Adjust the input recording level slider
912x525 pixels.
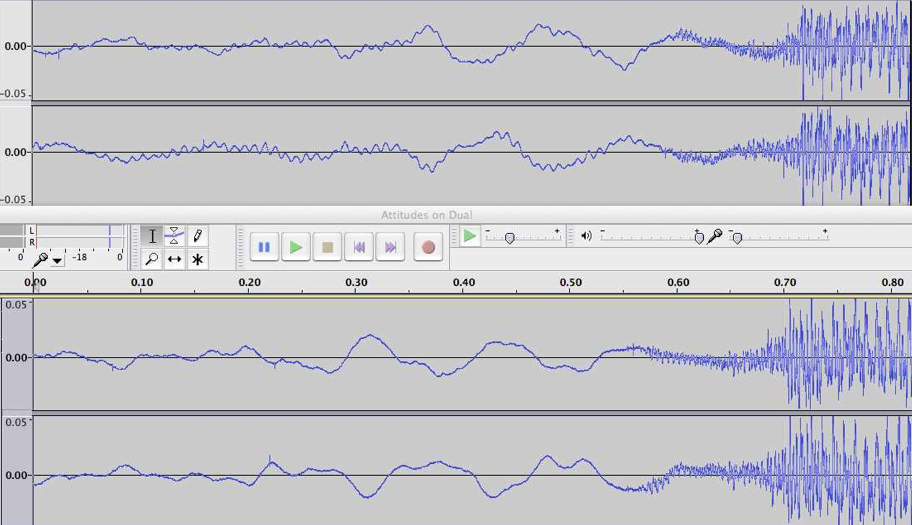[778, 236]
